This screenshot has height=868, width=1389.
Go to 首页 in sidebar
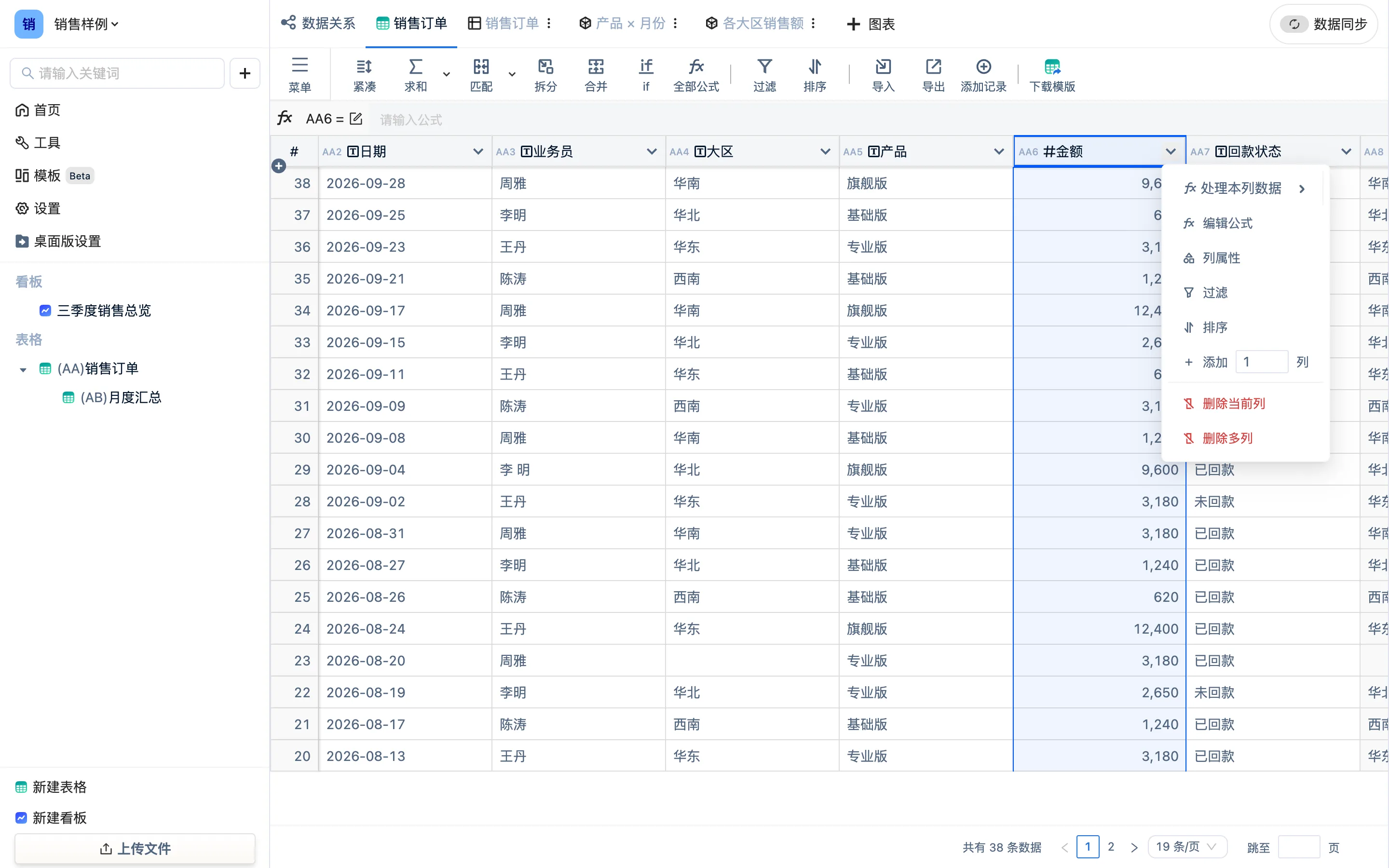38,109
